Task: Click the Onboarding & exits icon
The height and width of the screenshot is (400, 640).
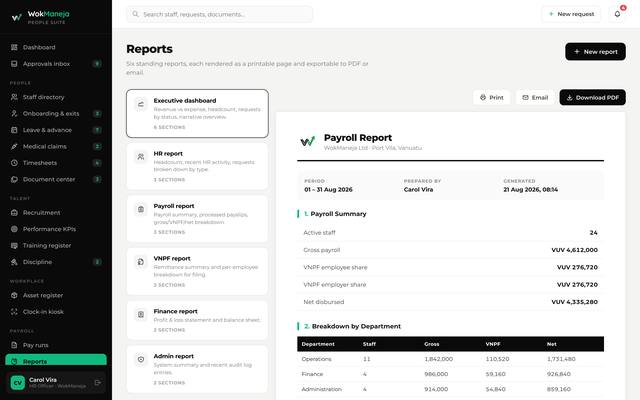Action: coord(14,113)
